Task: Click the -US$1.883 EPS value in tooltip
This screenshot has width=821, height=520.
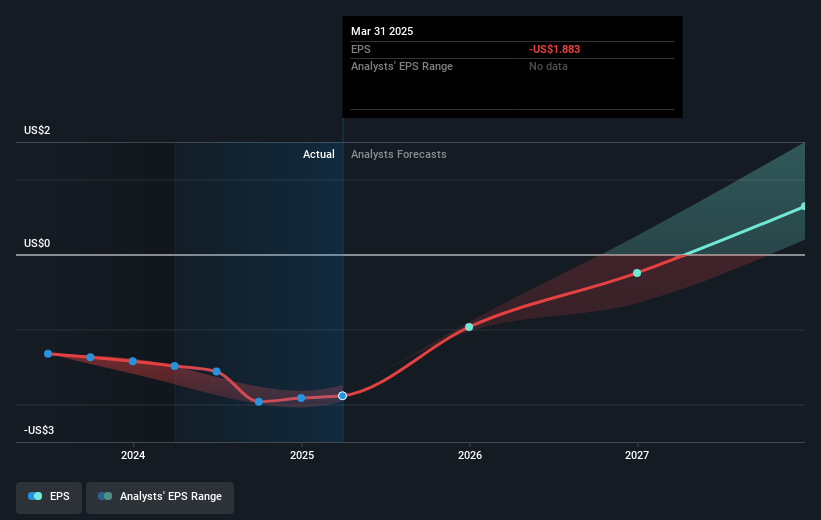Action: (x=554, y=49)
